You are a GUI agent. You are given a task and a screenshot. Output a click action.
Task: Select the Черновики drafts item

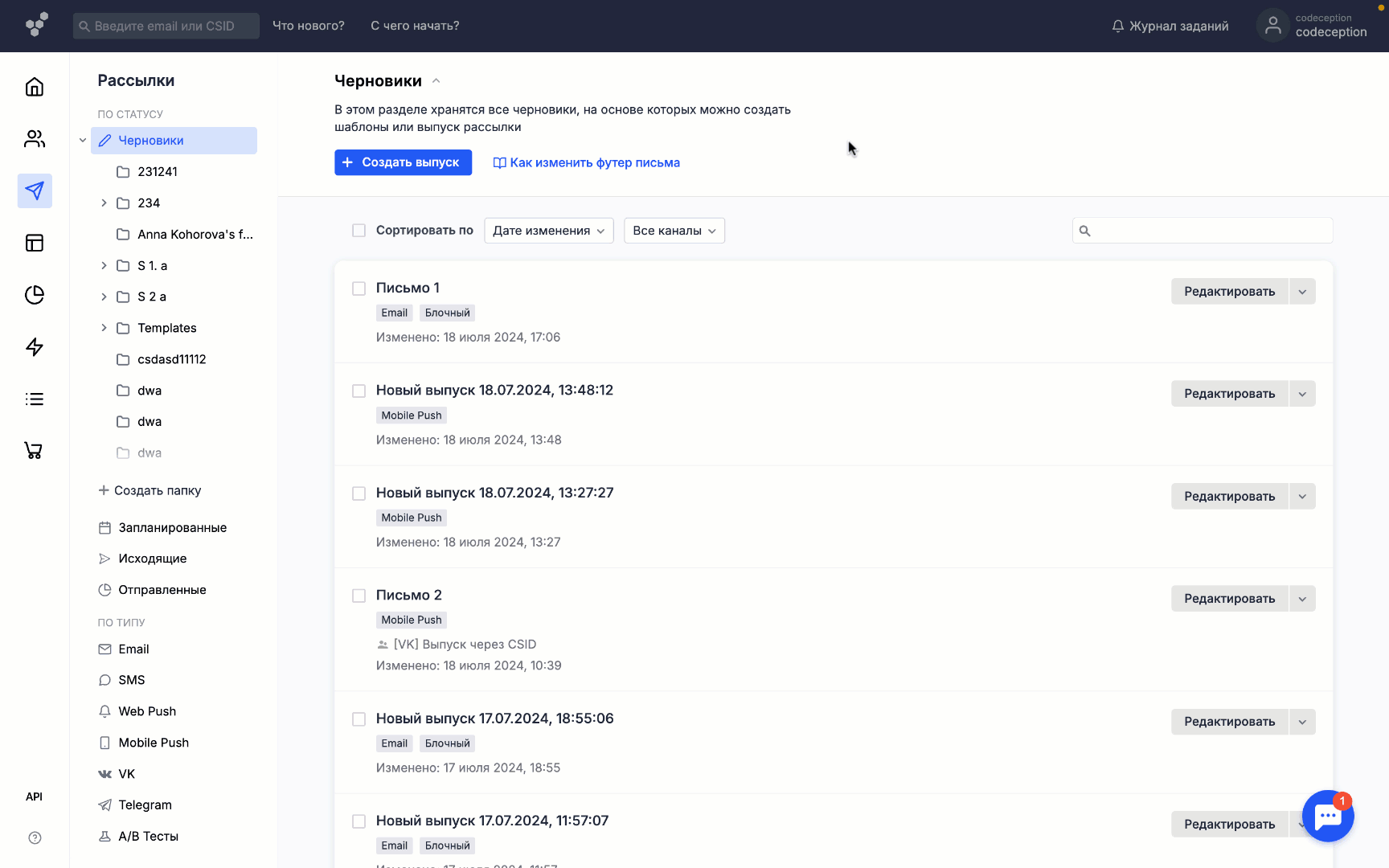coord(174,141)
